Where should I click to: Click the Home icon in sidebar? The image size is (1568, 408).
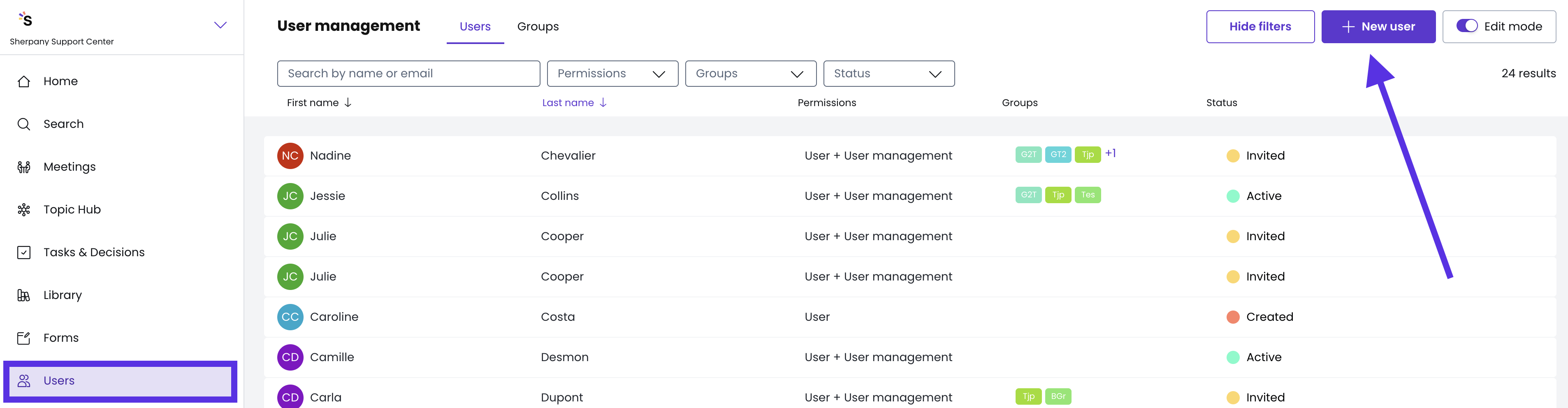coord(24,81)
